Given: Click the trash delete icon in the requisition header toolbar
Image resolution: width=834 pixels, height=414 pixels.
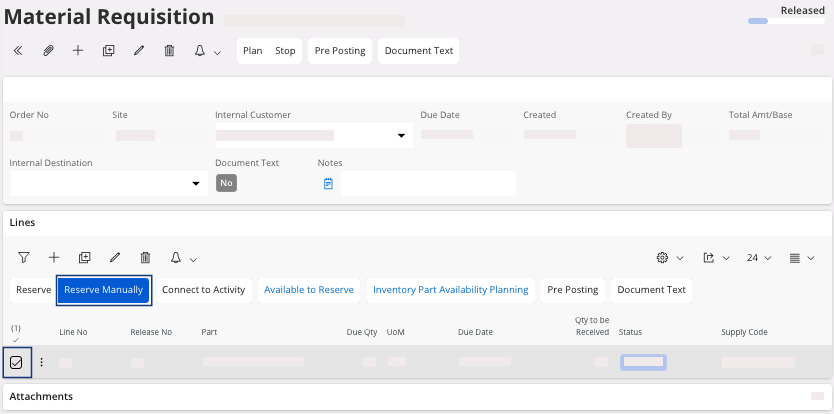Looking at the screenshot, I should click(169, 51).
